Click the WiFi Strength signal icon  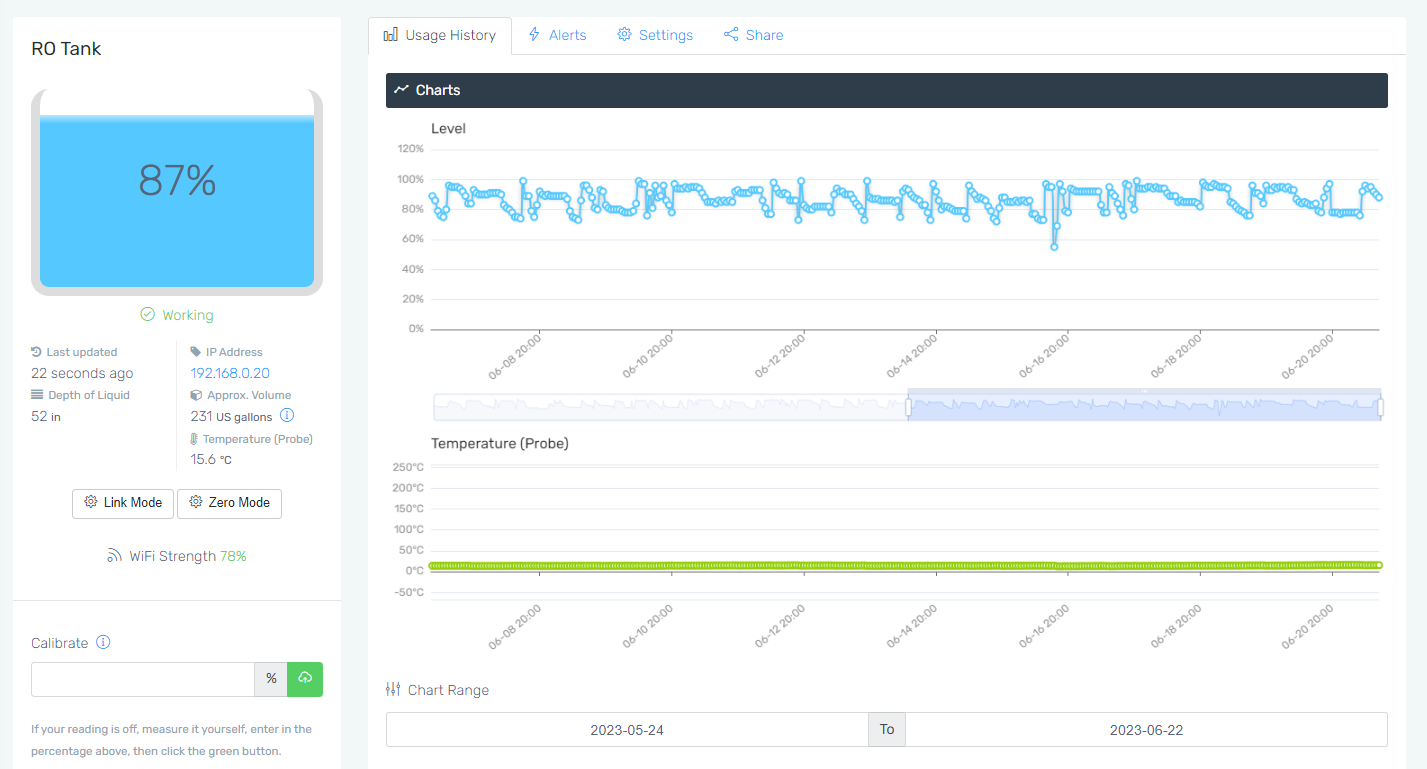[x=114, y=556]
